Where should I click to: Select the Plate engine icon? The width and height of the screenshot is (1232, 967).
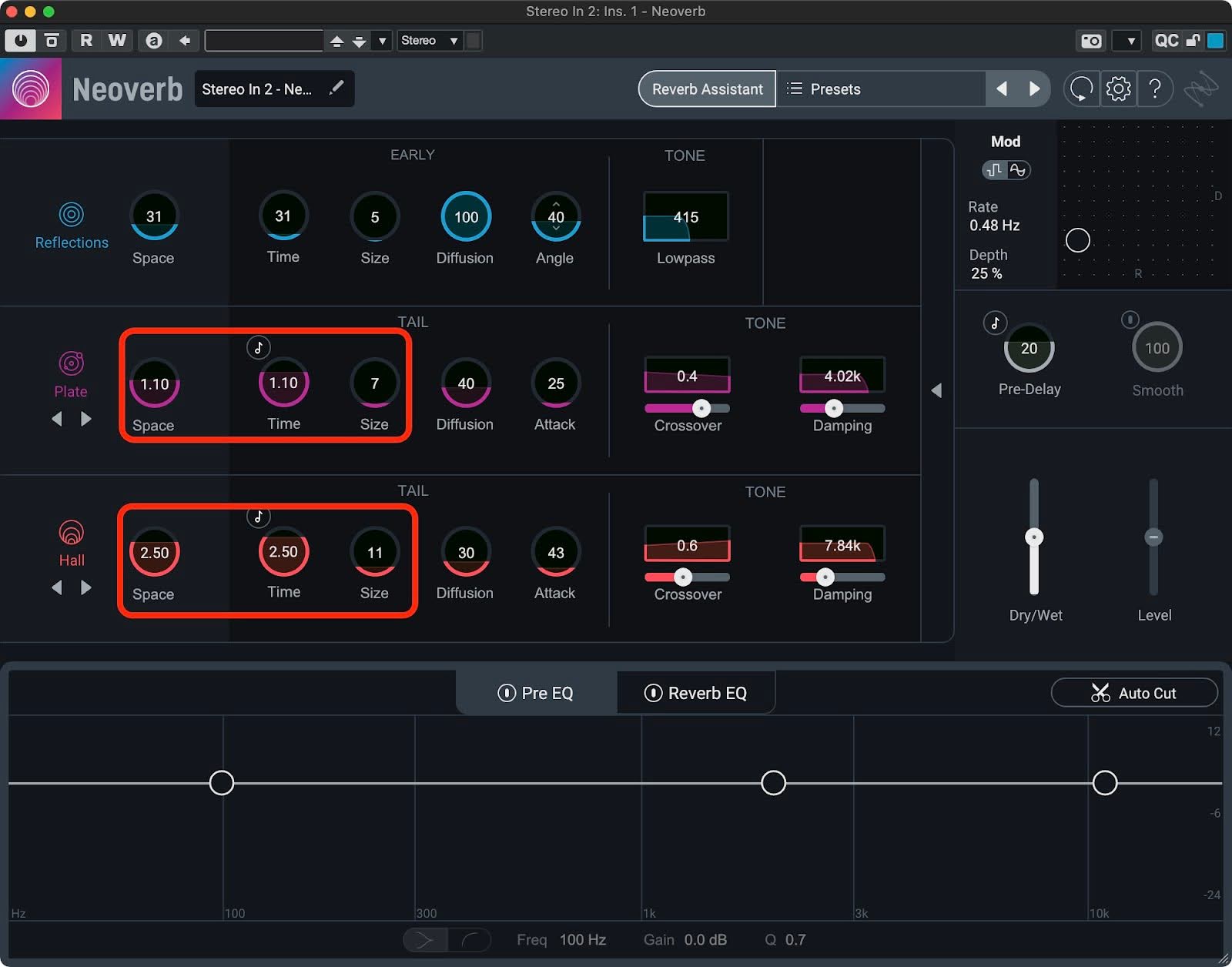pyautogui.click(x=71, y=363)
